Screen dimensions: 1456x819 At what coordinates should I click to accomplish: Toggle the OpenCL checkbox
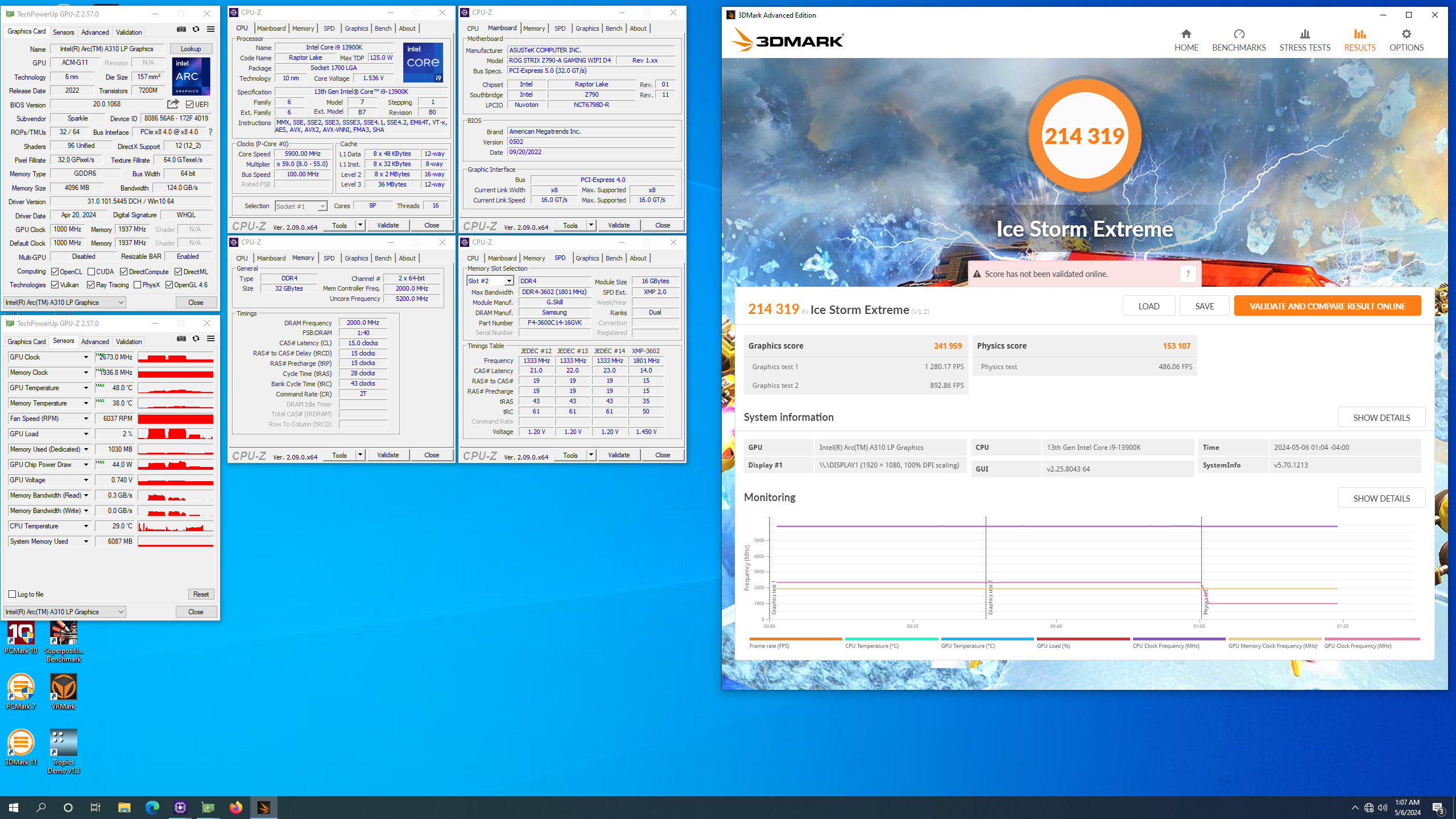55,272
